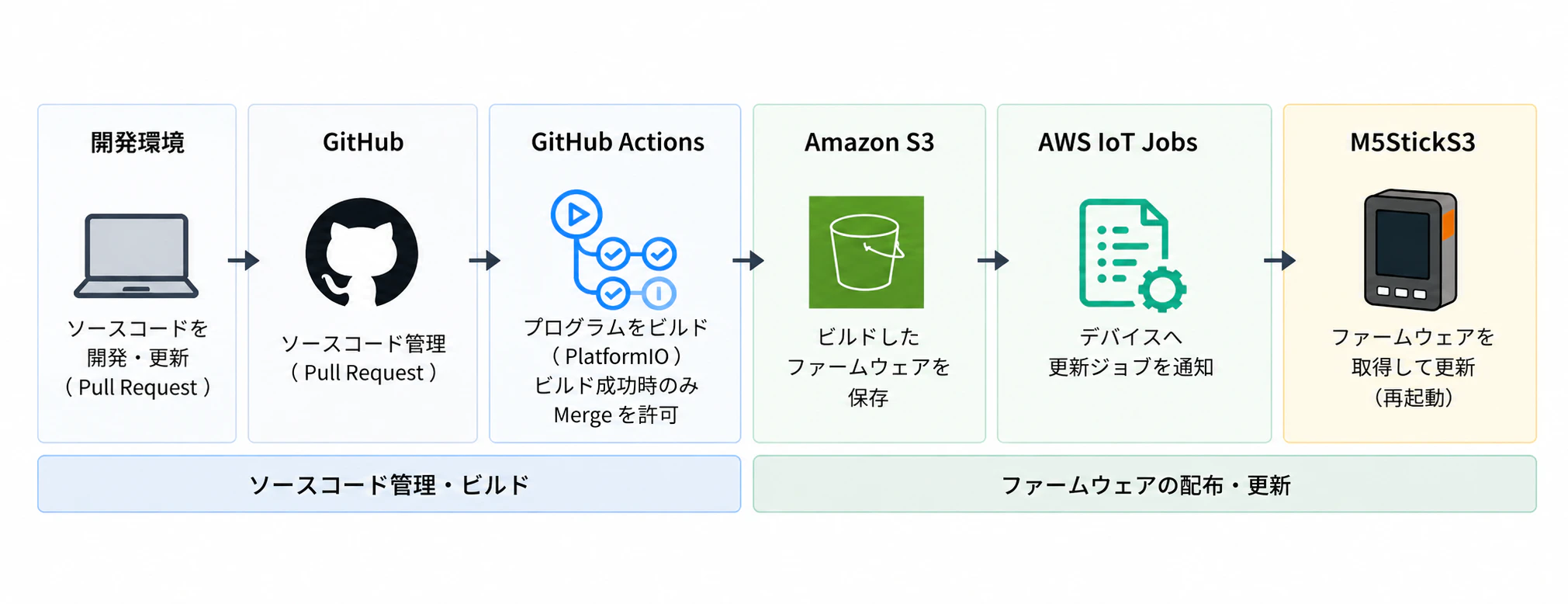The image size is (1568, 604).
Task: Click the laptop icon under 開発環境
Action: coord(137,256)
